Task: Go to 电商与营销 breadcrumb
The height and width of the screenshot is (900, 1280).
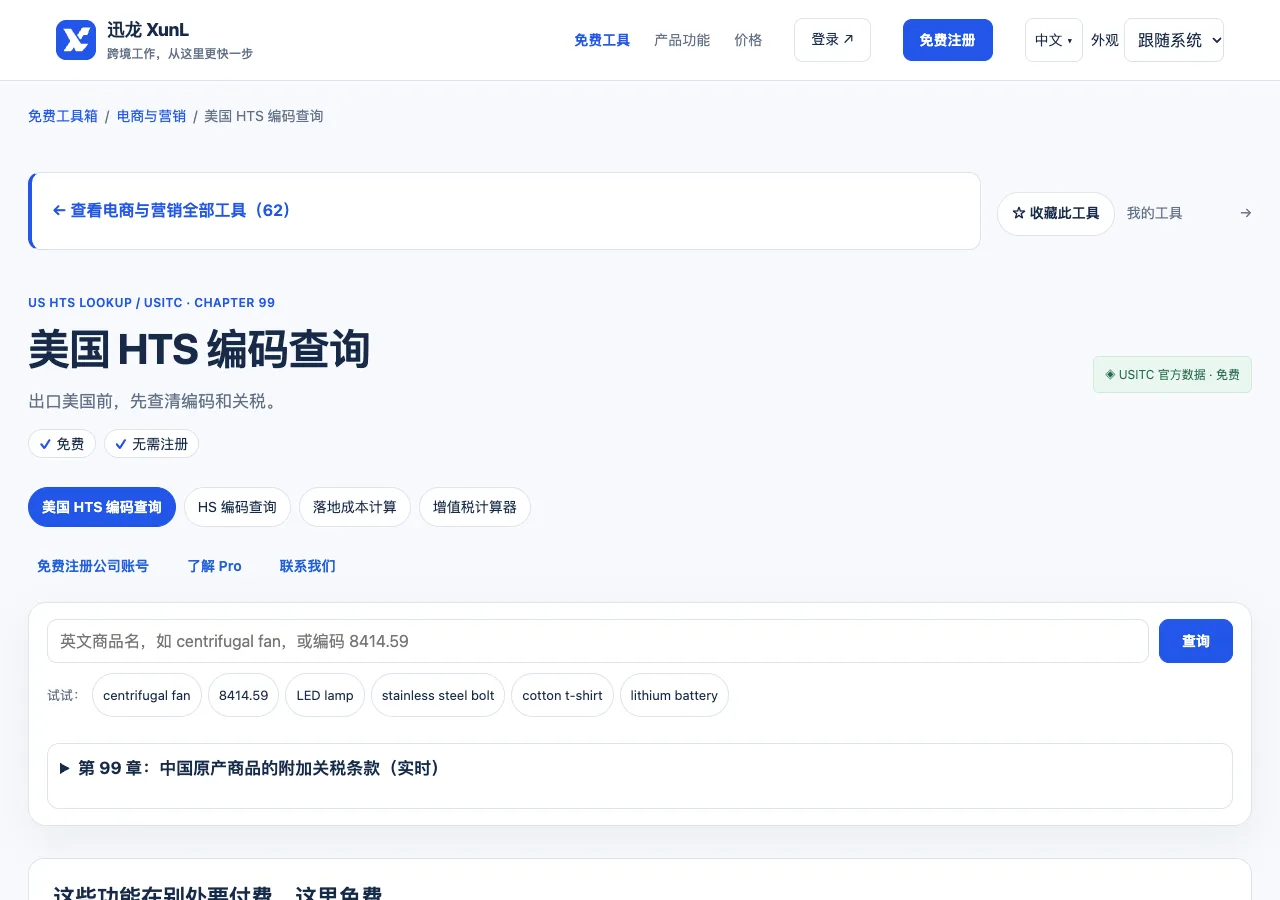Action: 151,116
